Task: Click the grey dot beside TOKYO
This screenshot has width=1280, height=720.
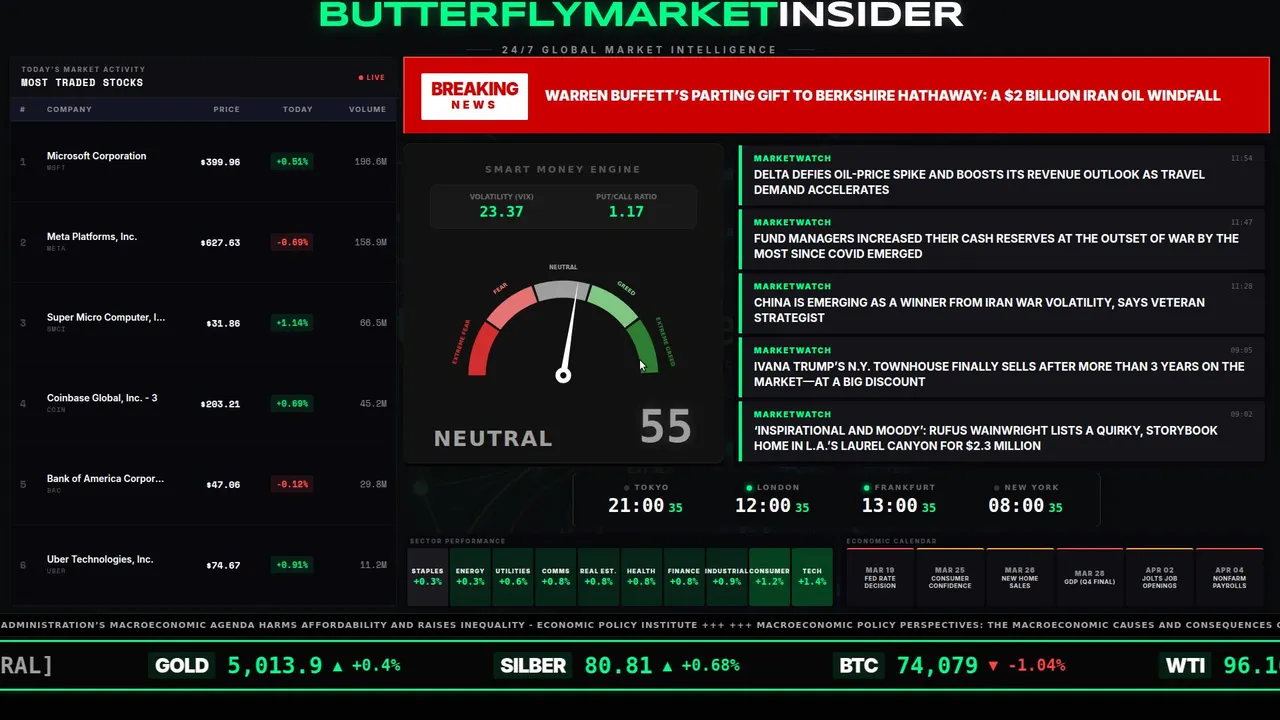Action: click(626, 488)
